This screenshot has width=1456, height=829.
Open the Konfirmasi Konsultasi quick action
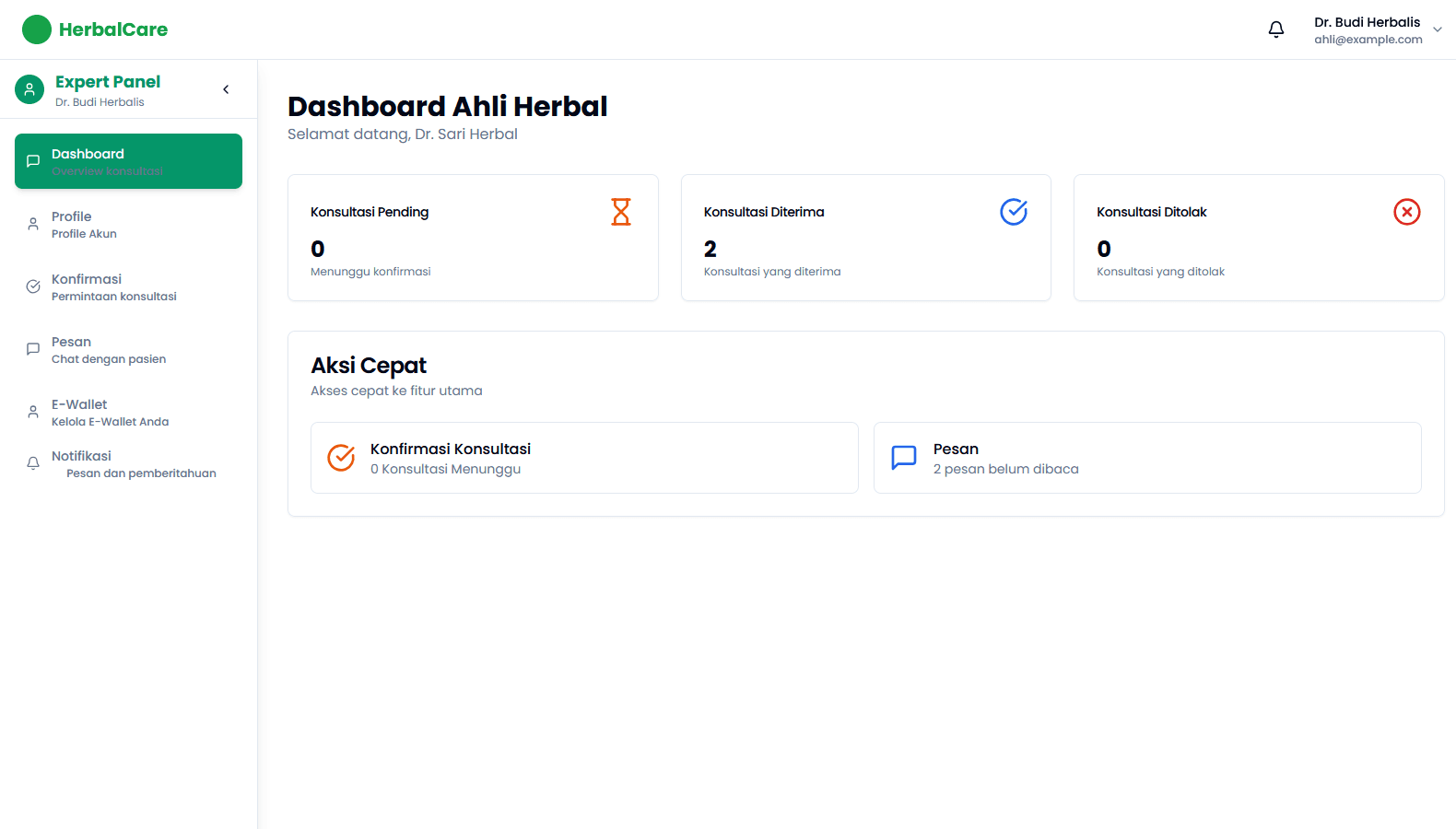(x=584, y=458)
